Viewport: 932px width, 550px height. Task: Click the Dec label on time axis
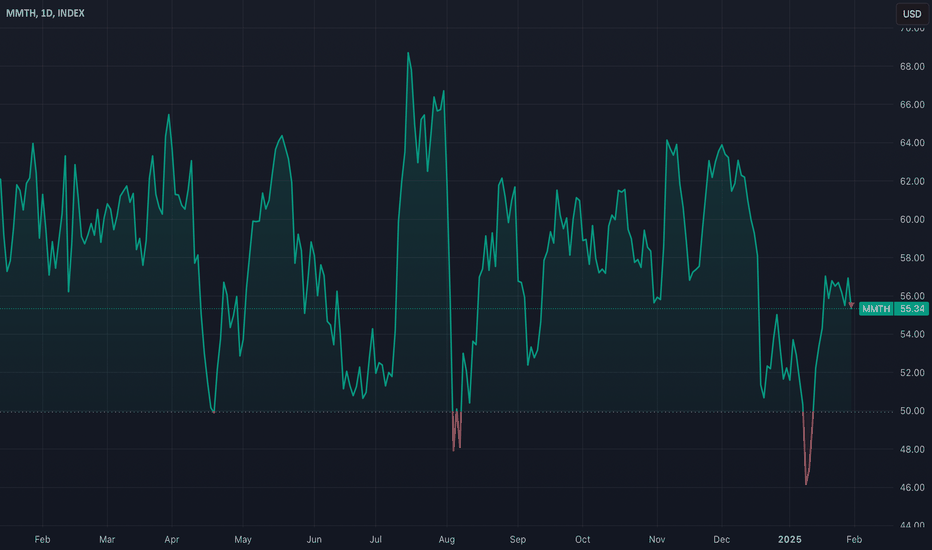pos(722,539)
